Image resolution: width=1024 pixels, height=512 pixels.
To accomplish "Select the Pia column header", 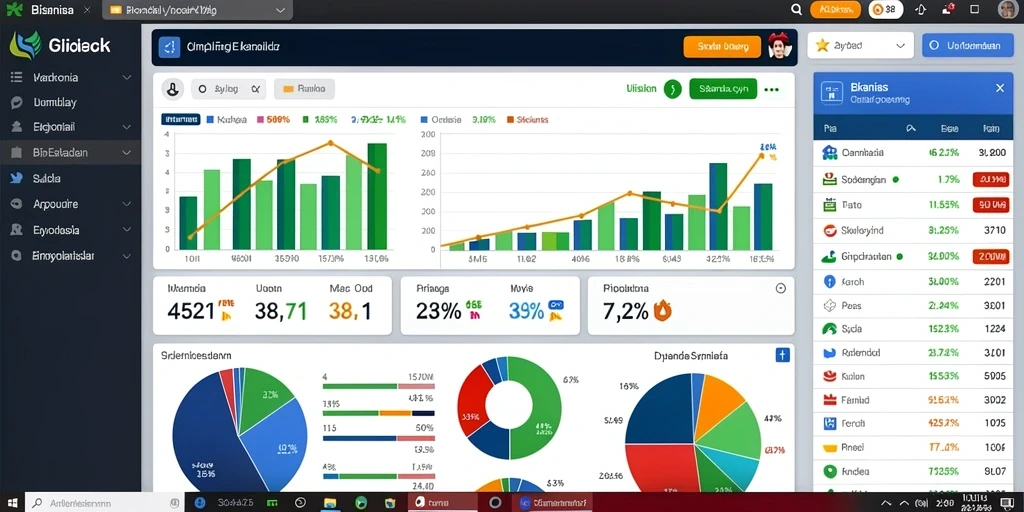I will click(x=830, y=129).
